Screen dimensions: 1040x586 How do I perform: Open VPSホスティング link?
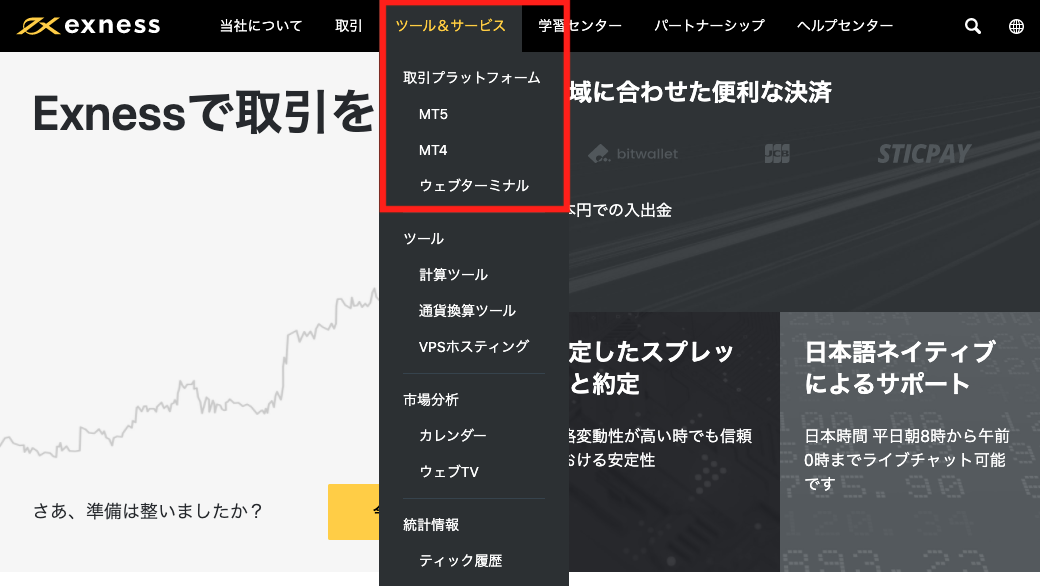coord(474,346)
